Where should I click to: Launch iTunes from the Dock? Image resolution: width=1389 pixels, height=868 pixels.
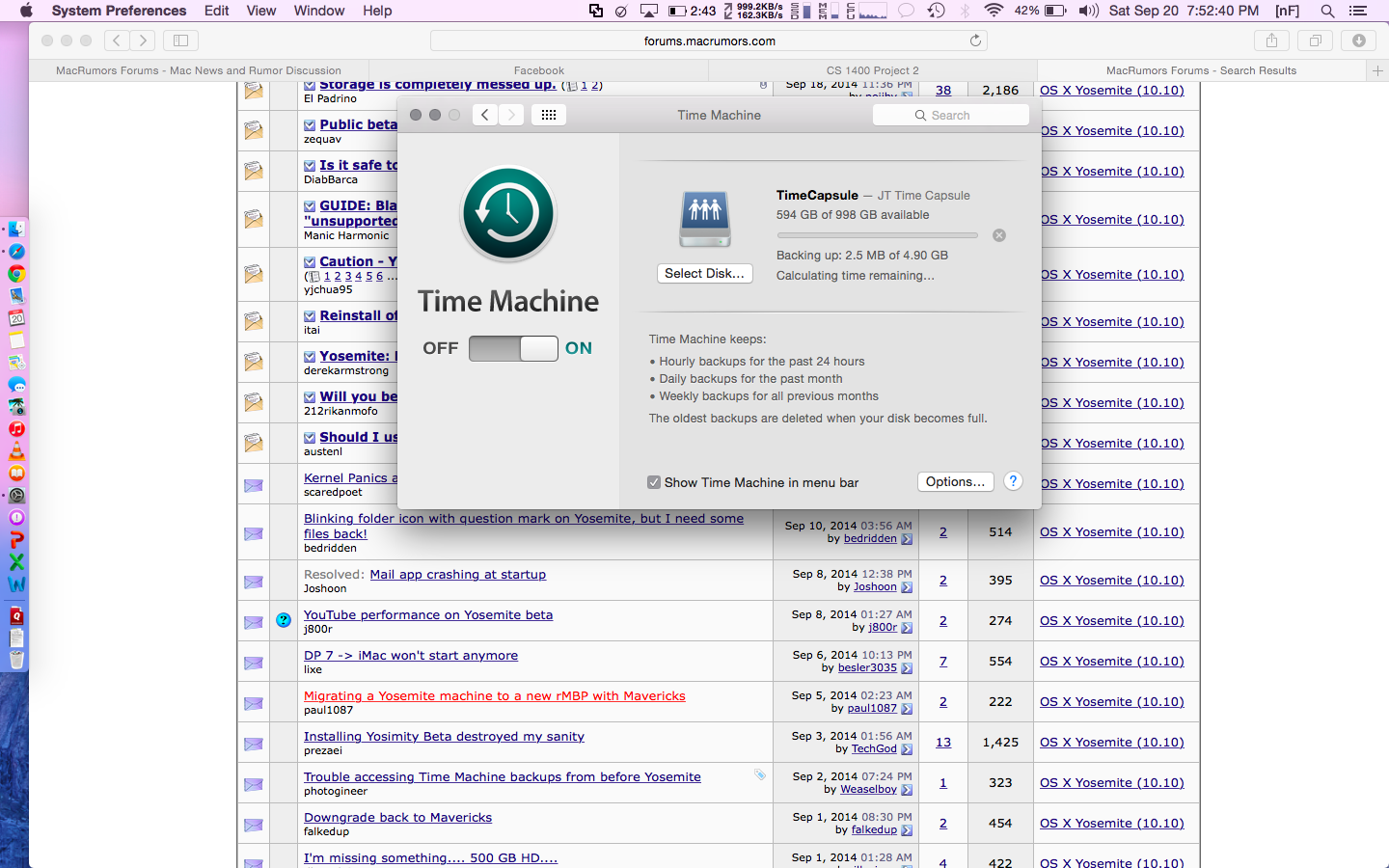click(x=16, y=429)
